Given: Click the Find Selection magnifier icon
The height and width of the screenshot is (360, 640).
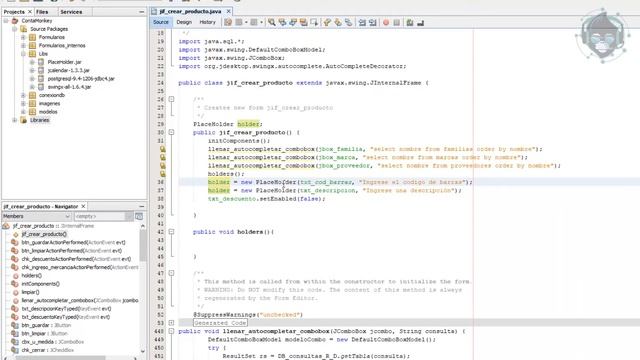Looking at the screenshot, I should pos(271,22).
